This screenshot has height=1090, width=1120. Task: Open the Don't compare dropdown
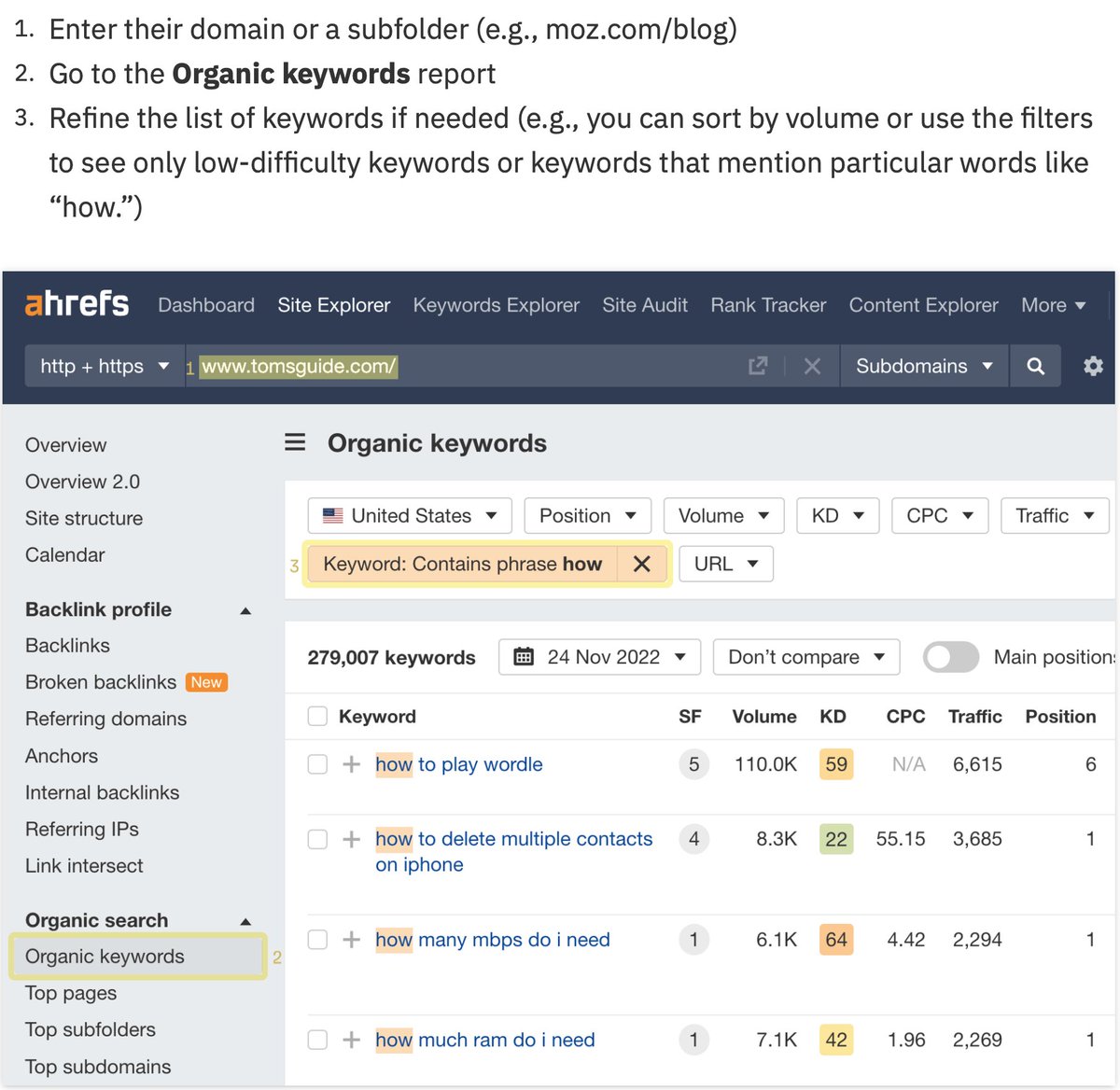click(806, 657)
